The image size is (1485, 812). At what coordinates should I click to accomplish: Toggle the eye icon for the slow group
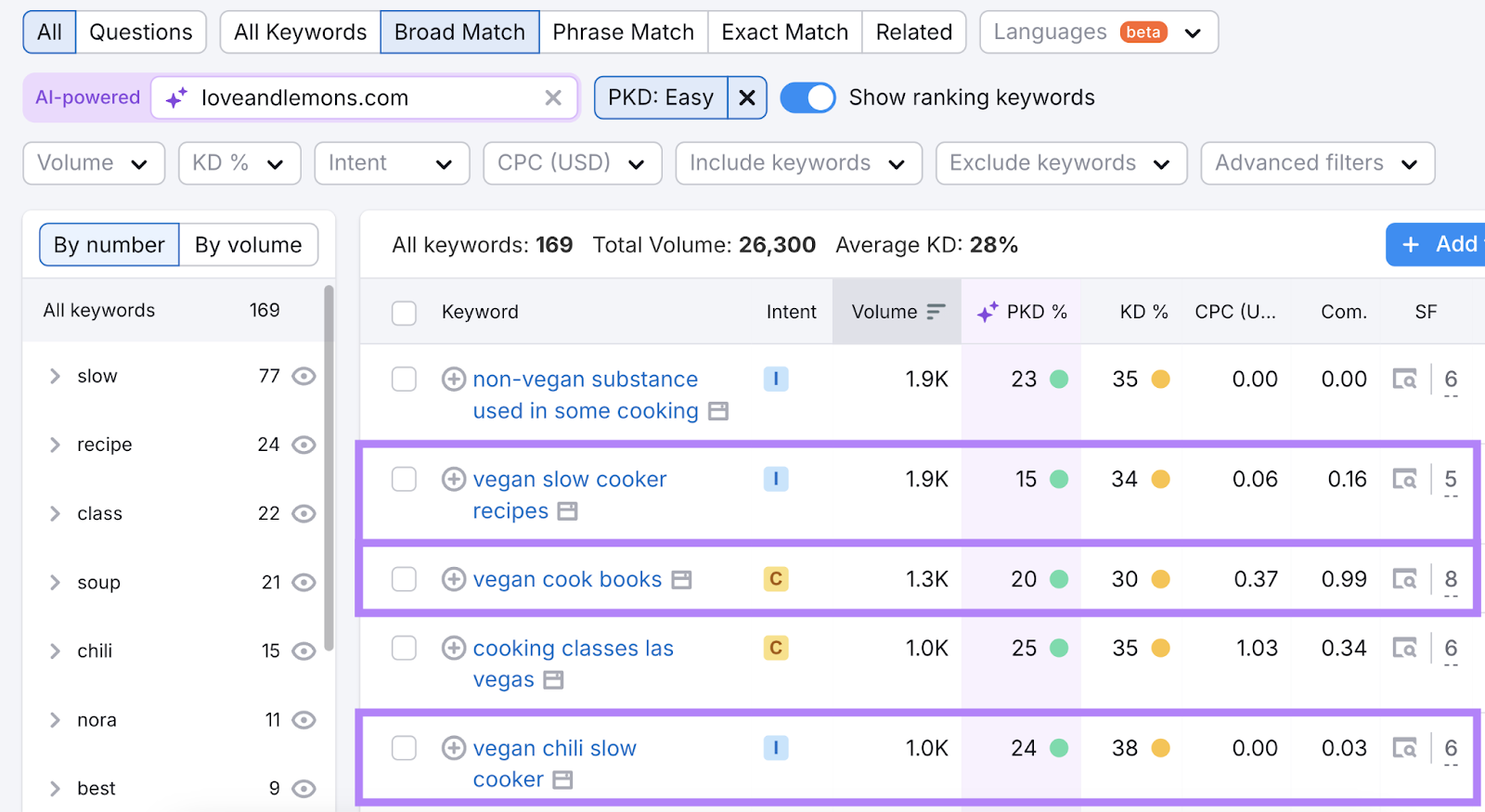303,376
